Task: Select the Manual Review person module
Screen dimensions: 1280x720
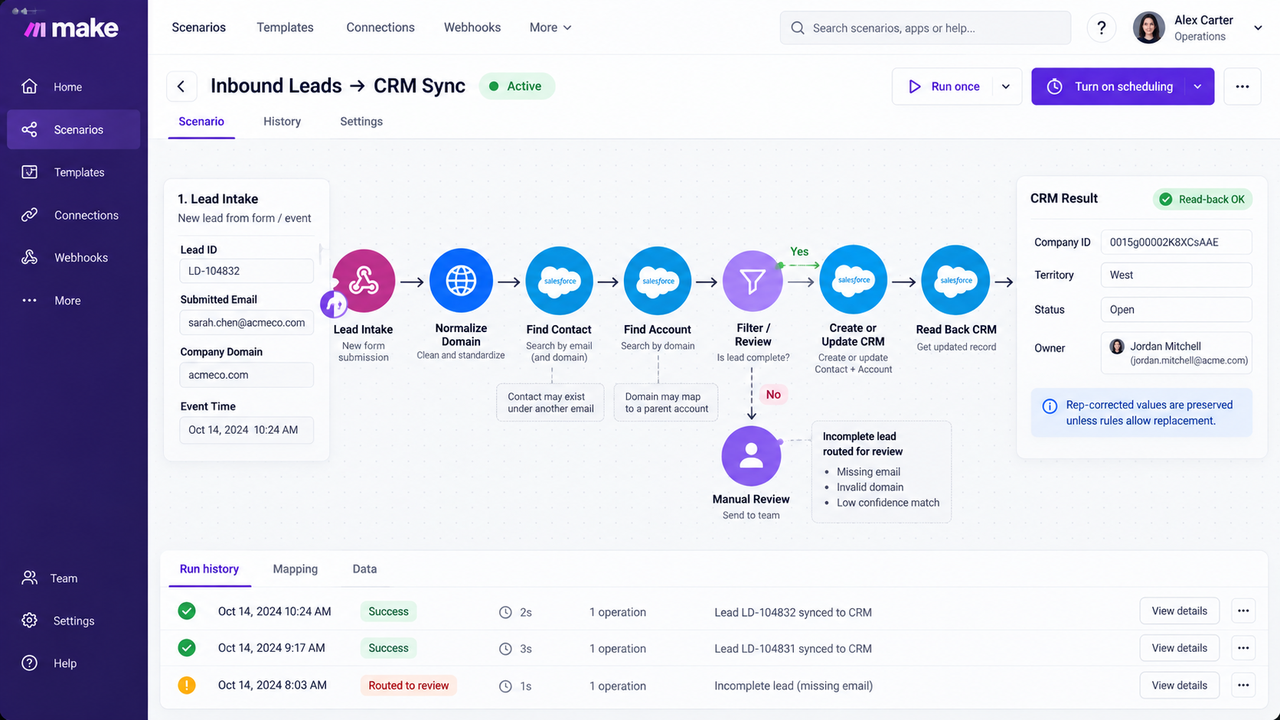Action: 751,456
